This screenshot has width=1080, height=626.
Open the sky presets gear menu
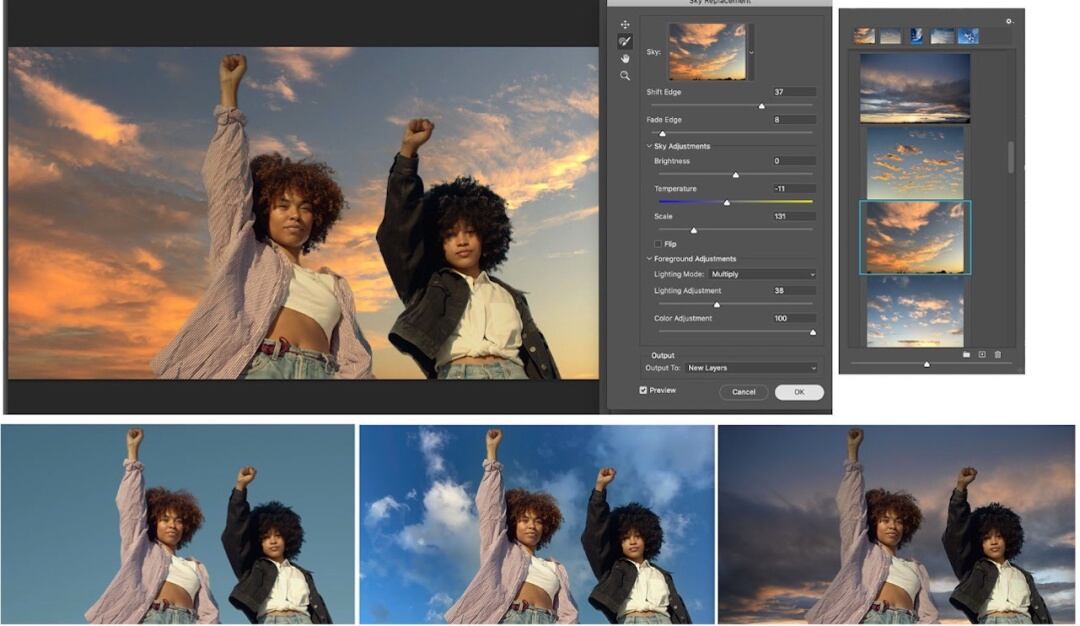1009,21
